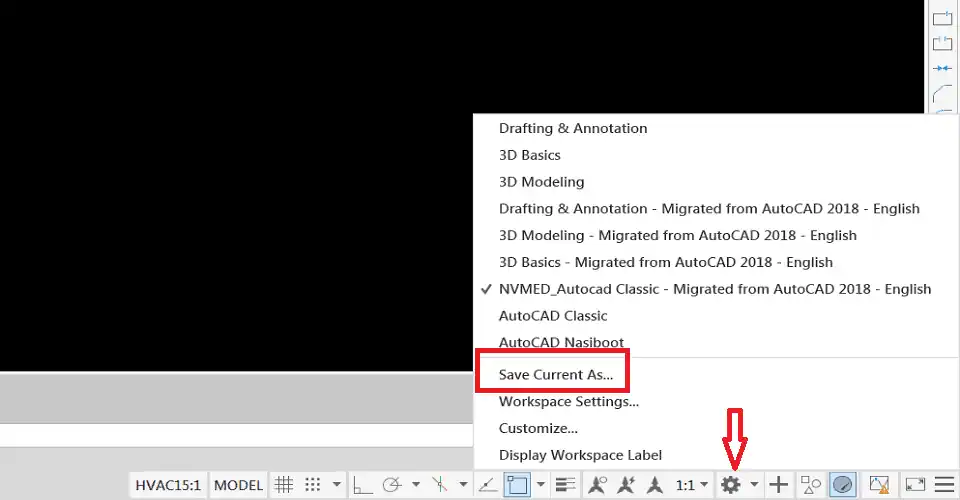This screenshot has height=500, width=960.
Task: Select the Break at Point tool
Action: click(942, 18)
